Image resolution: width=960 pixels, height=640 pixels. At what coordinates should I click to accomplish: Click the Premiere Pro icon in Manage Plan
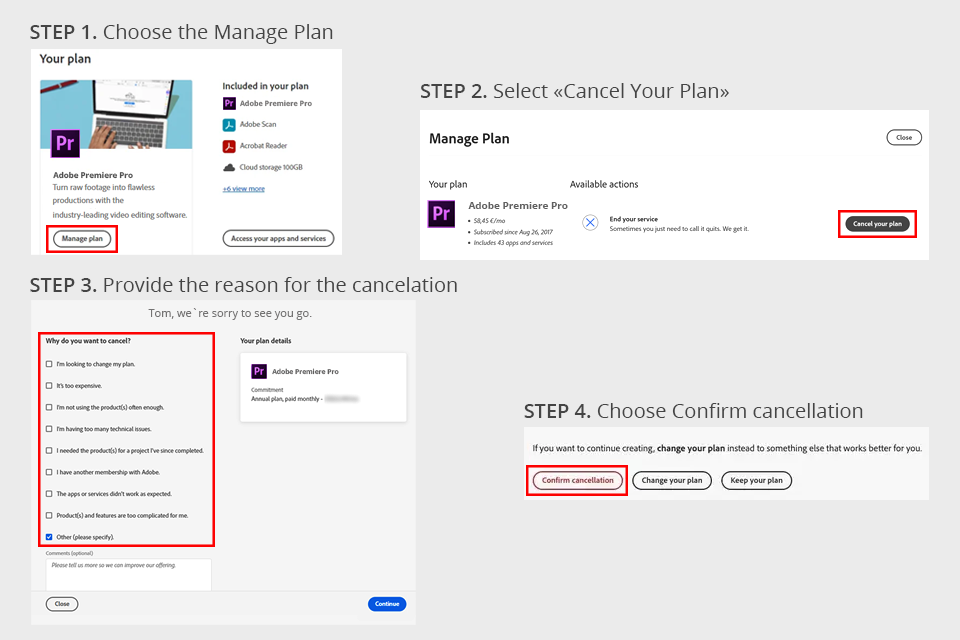coord(441,214)
